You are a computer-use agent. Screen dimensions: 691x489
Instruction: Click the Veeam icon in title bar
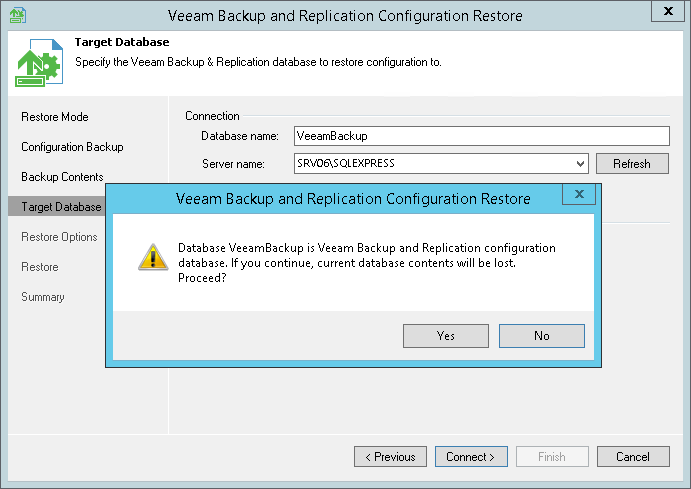click(x=16, y=13)
